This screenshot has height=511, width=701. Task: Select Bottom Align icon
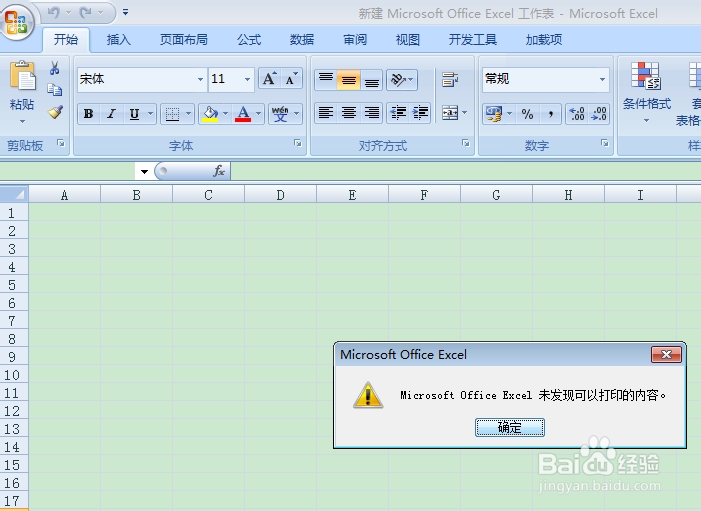tap(372, 80)
